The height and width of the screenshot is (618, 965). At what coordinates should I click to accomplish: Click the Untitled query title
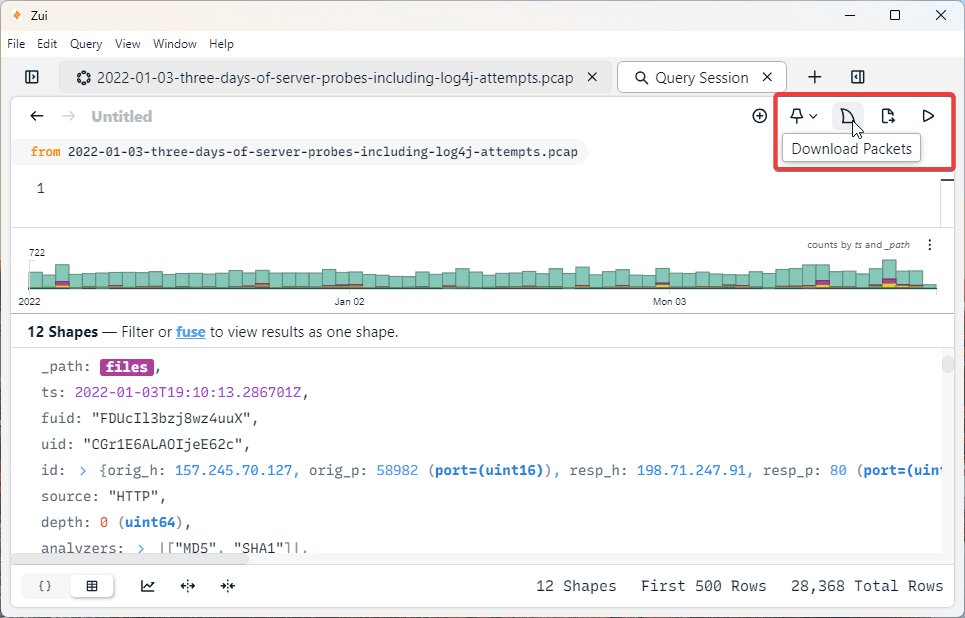122,116
